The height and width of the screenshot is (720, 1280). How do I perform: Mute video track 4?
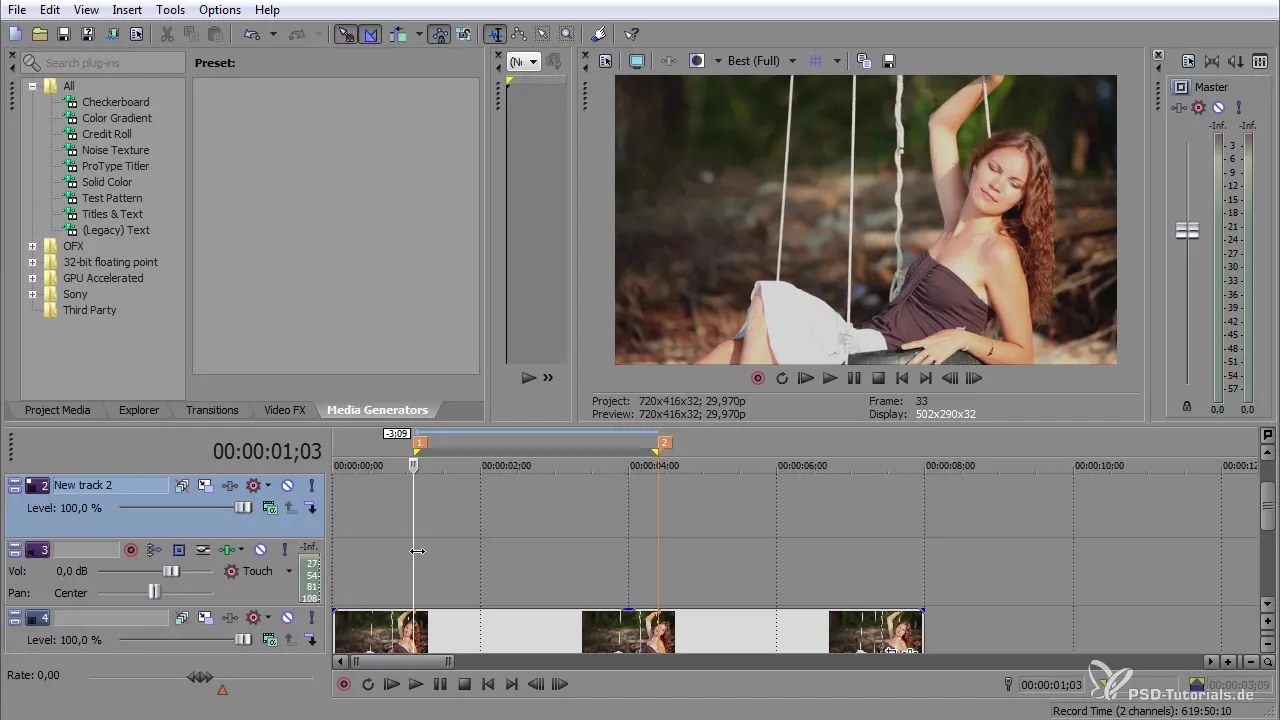(287, 617)
